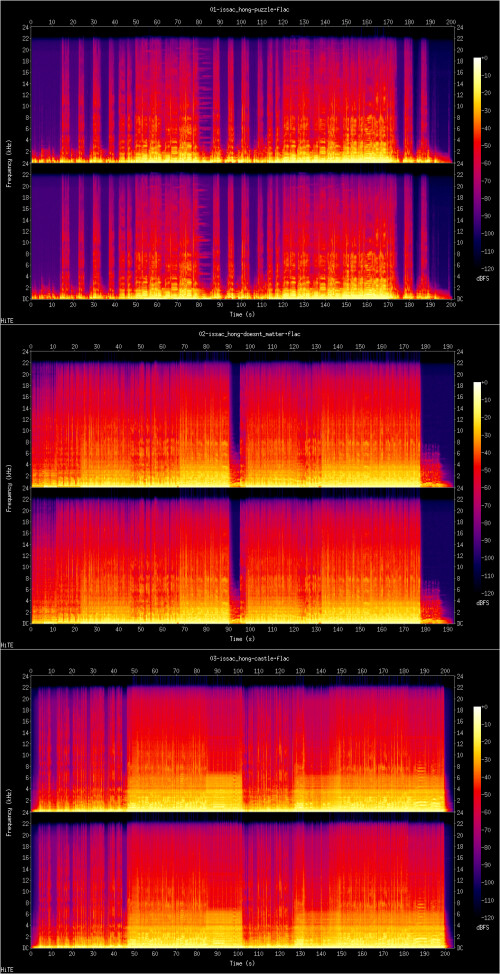The image size is (500, 974).
Task: Click the 200 tick on puzzle top time axis
Action: 450,21
